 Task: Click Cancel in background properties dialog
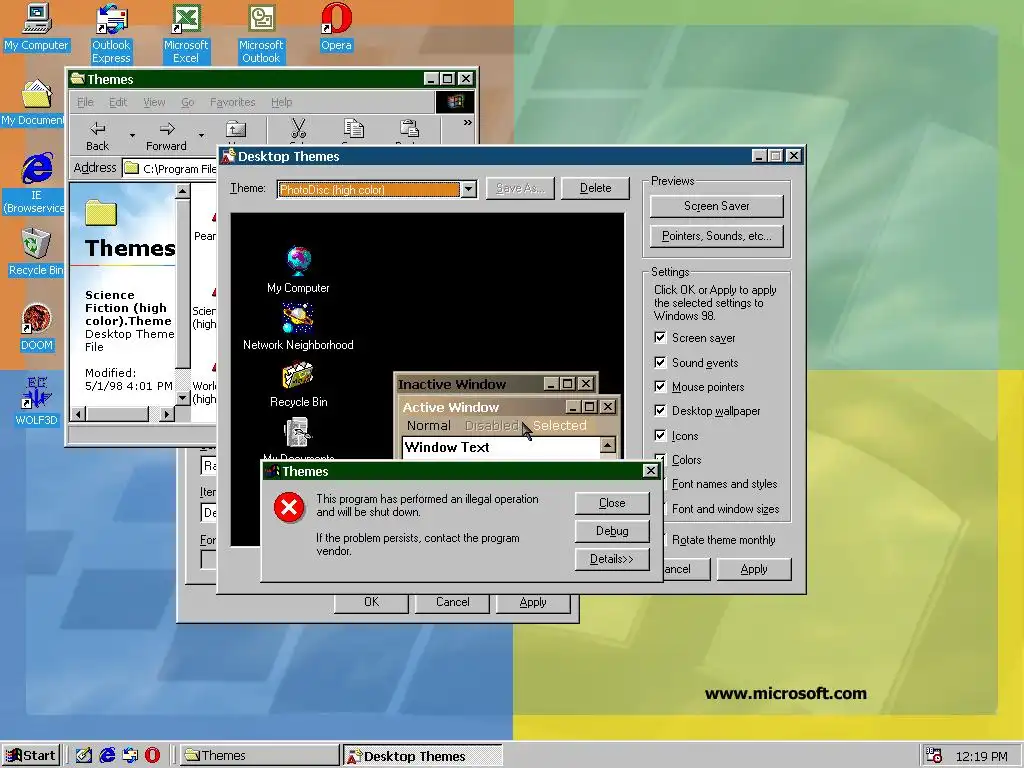(x=452, y=602)
